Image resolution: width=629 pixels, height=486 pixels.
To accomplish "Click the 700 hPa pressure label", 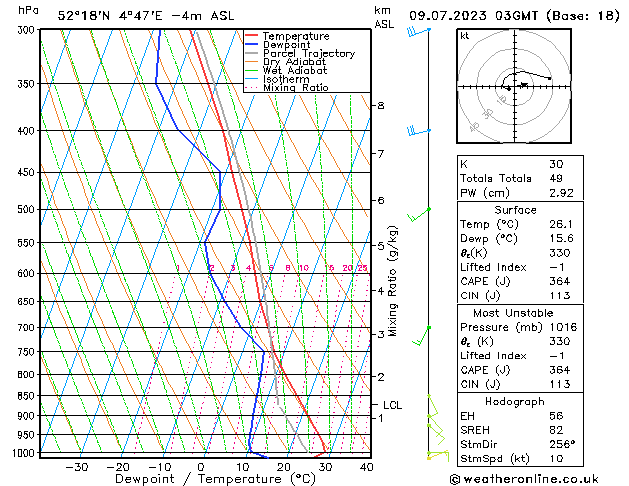I will point(28,328).
